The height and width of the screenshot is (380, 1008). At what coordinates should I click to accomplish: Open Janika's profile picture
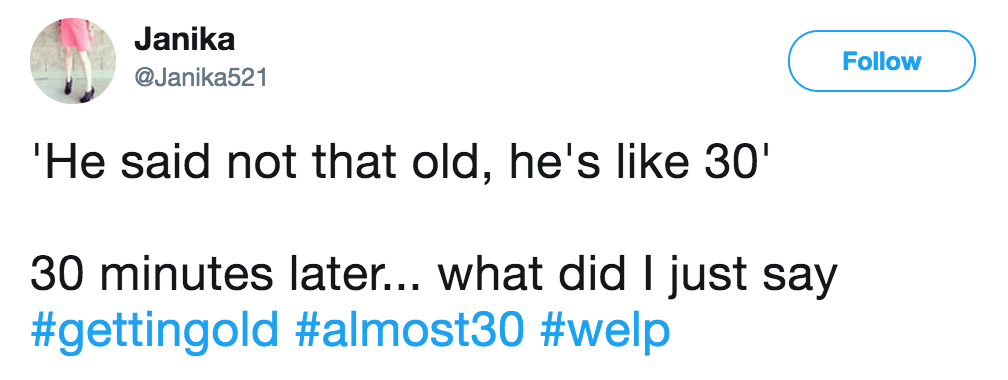click(x=73, y=61)
